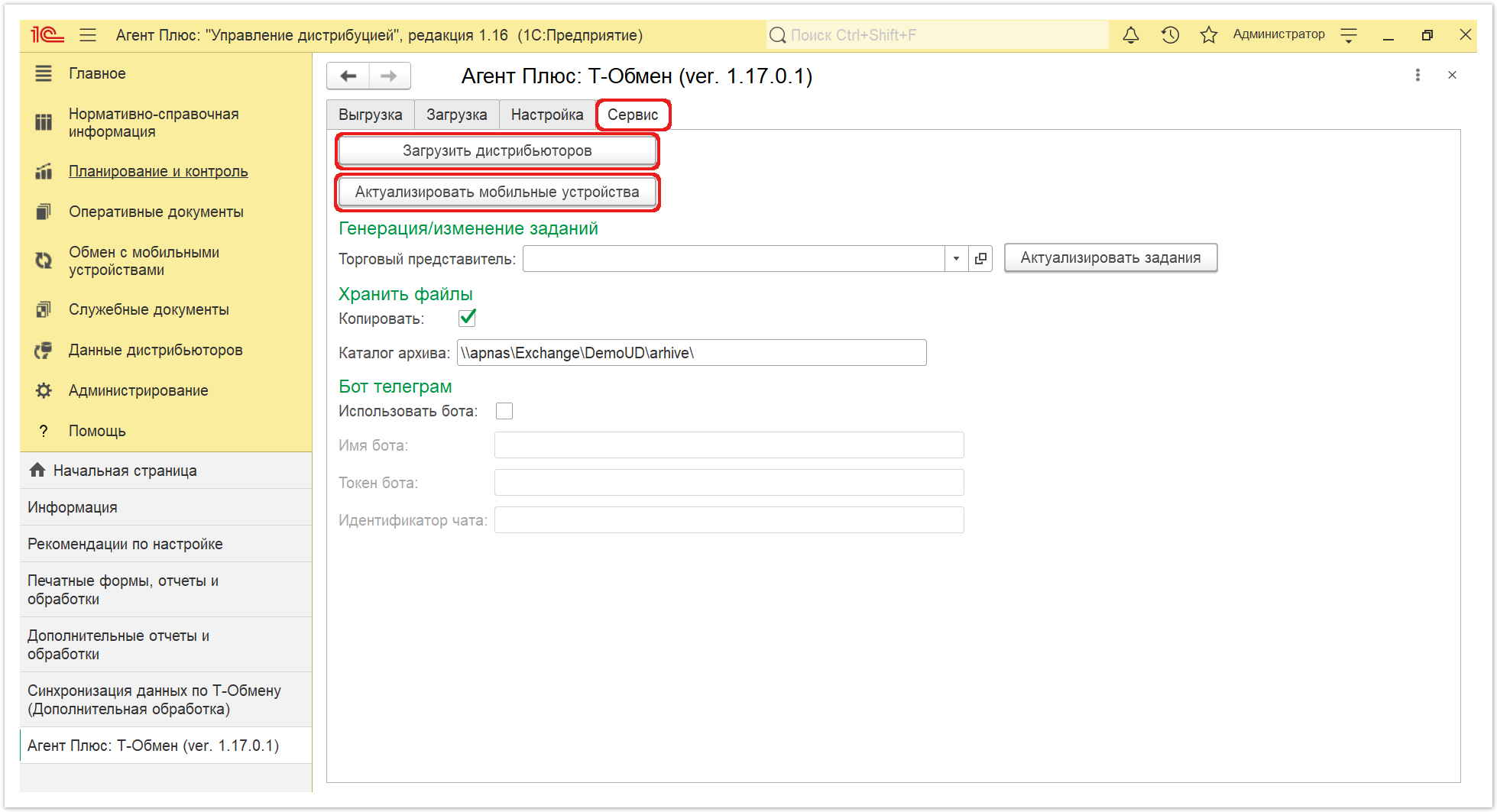Switch to the Настройка tab
The height and width of the screenshot is (812, 1497).
[x=547, y=115]
